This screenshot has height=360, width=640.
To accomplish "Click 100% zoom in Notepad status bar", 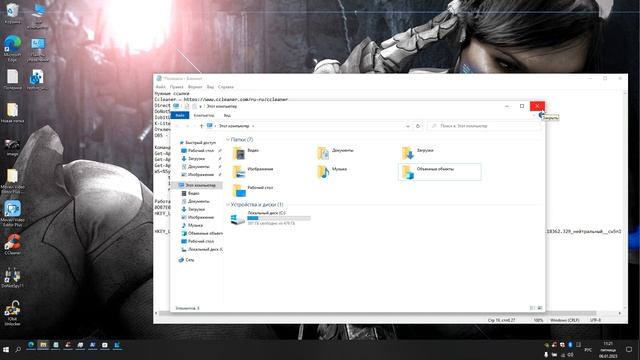I will [538, 320].
